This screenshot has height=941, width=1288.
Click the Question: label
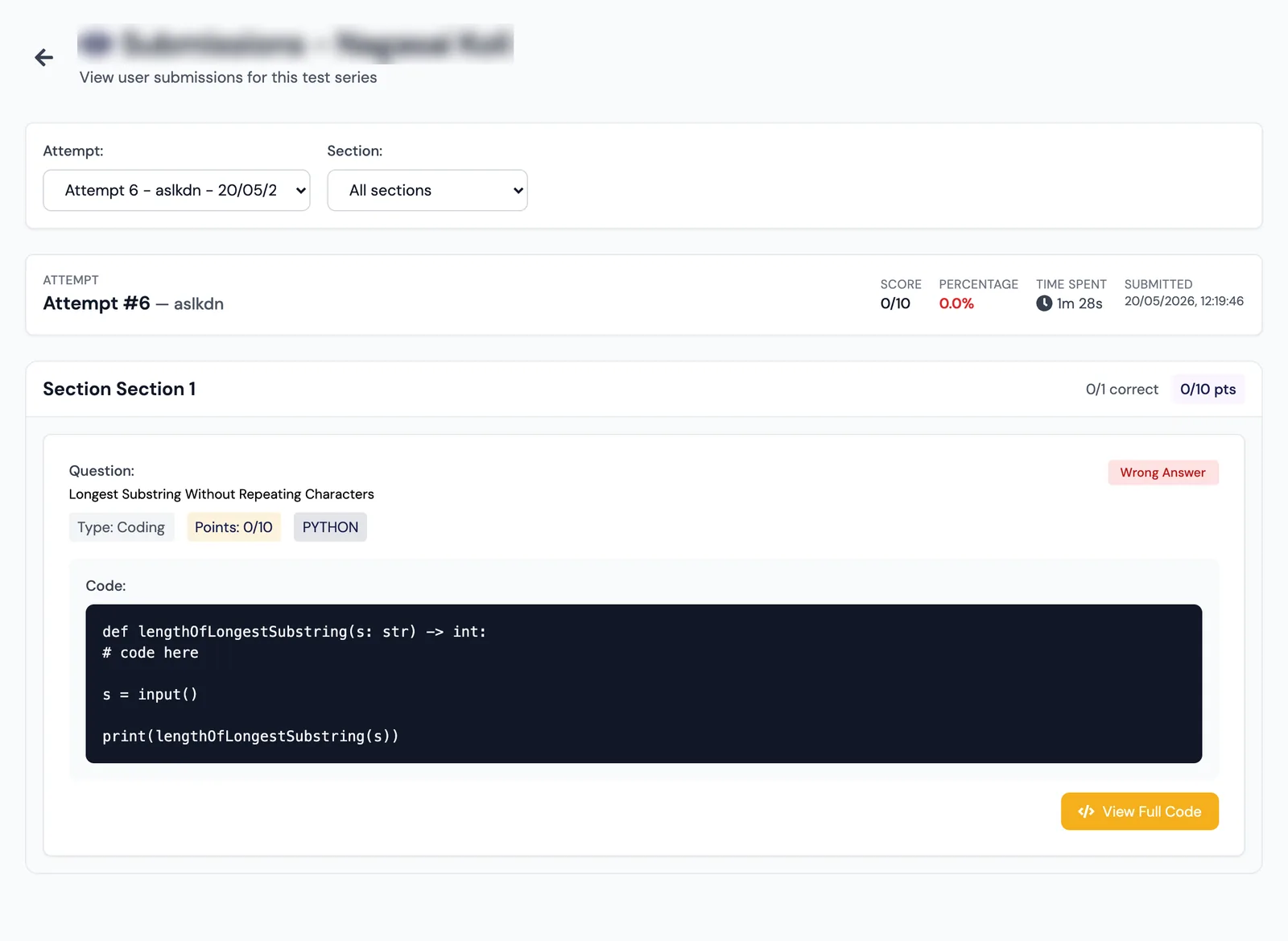pos(101,471)
